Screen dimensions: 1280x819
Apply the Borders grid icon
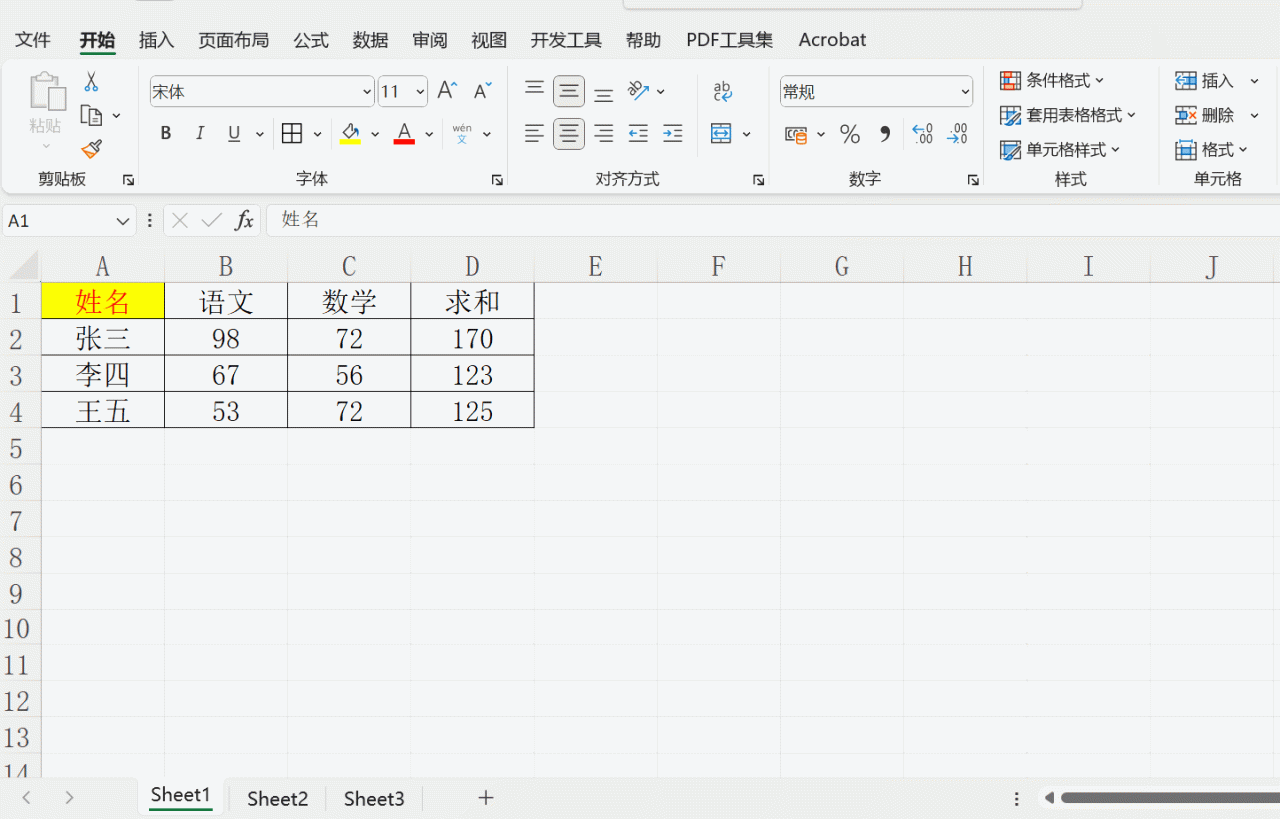[x=292, y=133]
